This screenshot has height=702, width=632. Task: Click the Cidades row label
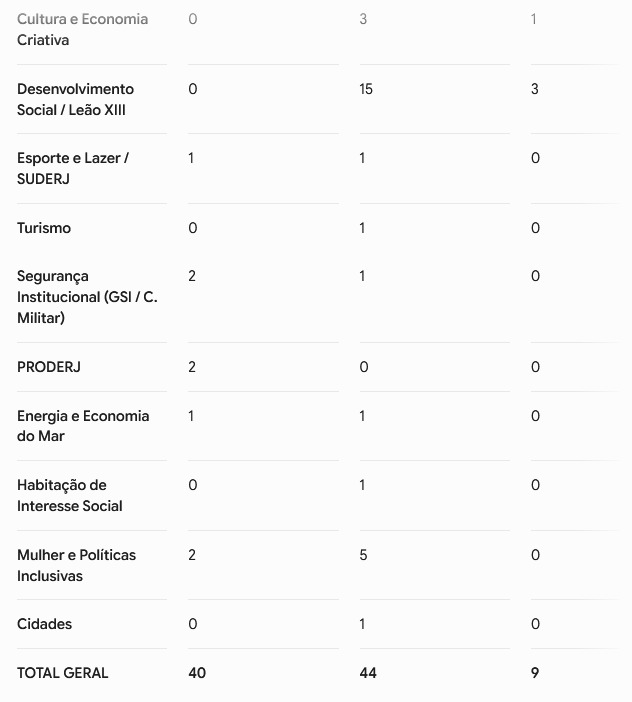[x=44, y=624]
